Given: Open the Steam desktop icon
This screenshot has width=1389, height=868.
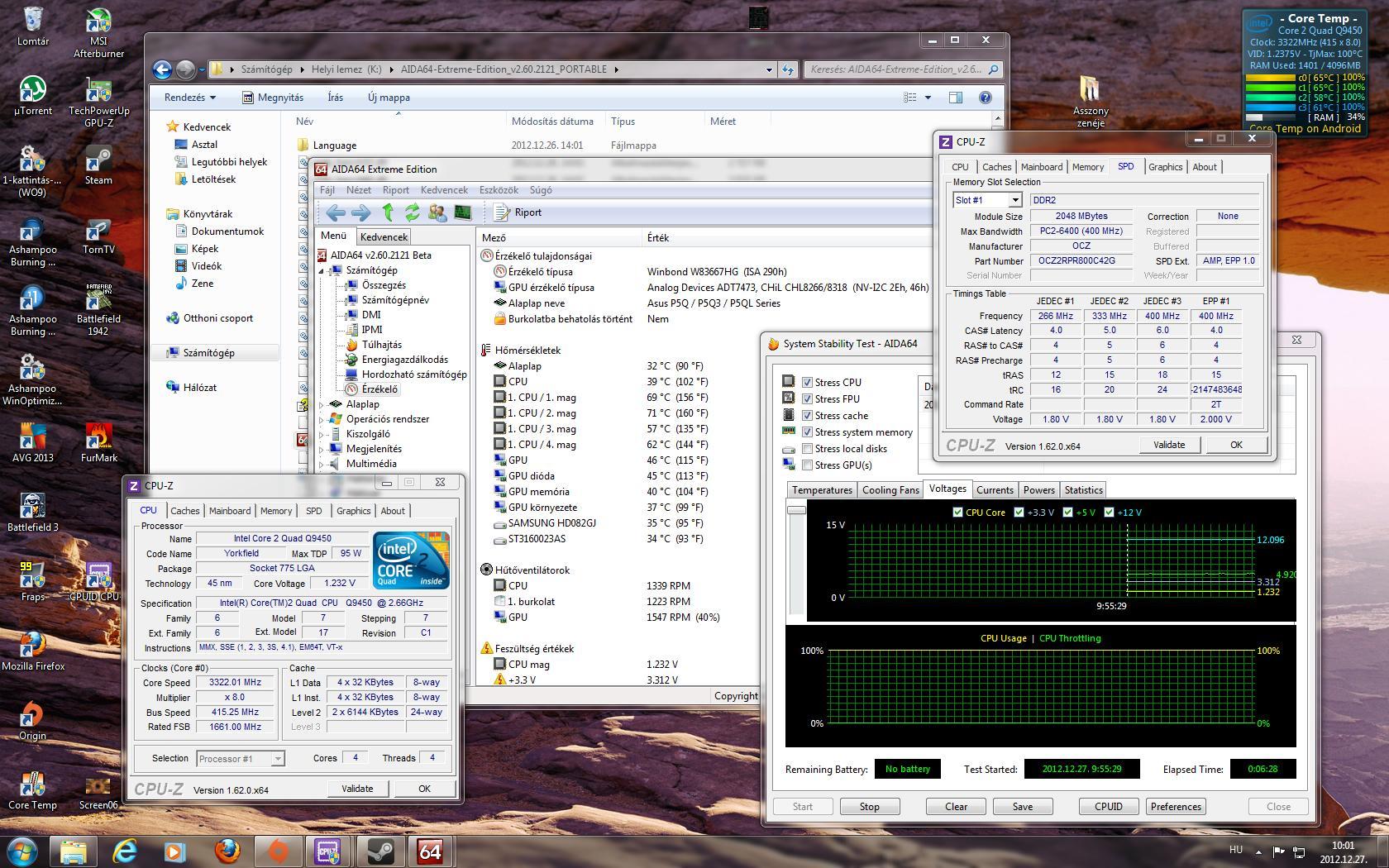Looking at the screenshot, I should (98, 165).
